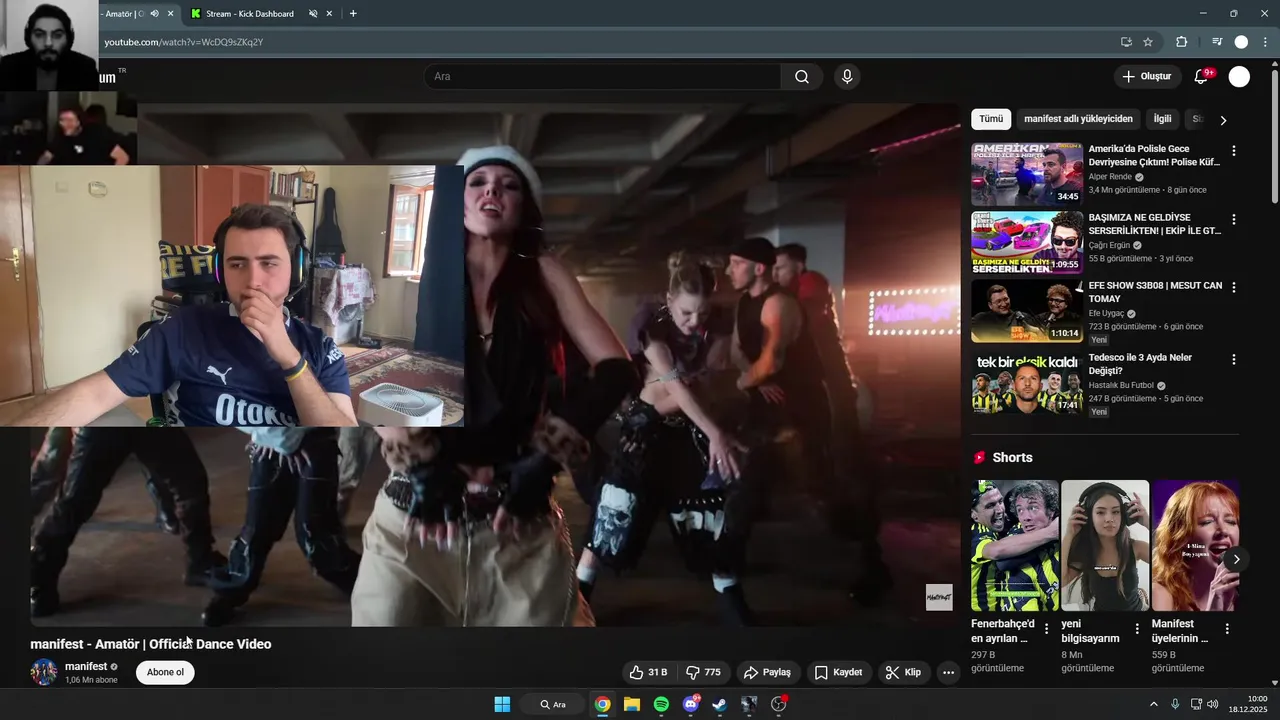Like the video (31 B)
Screen dimensions: 1280x720
pos(648,672)
